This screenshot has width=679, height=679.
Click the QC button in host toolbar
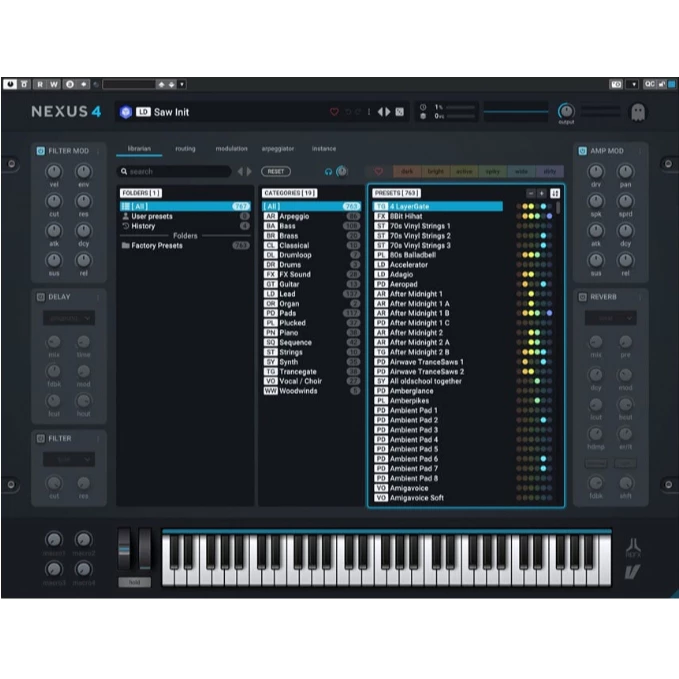[650, 84]
